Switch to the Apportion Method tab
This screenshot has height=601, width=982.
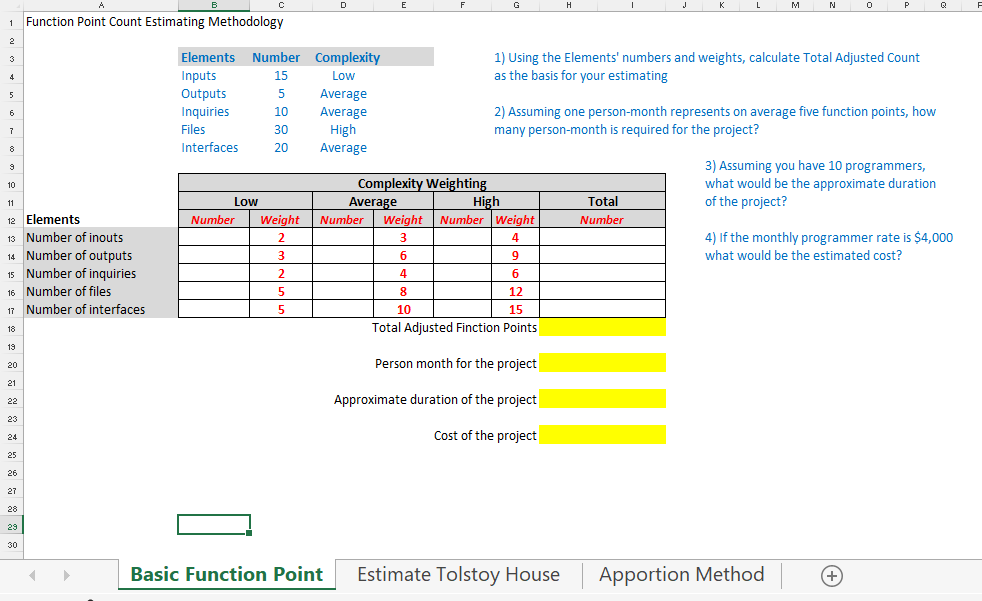click(681, 575)
